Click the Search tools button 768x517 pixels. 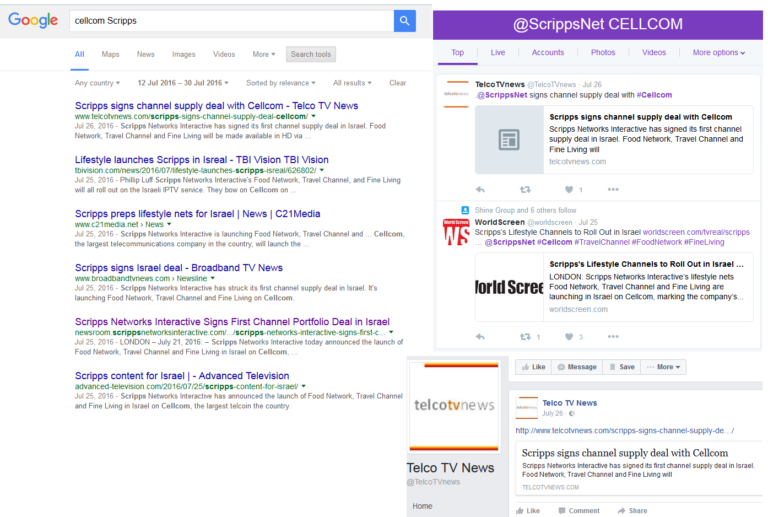point(310,54)
